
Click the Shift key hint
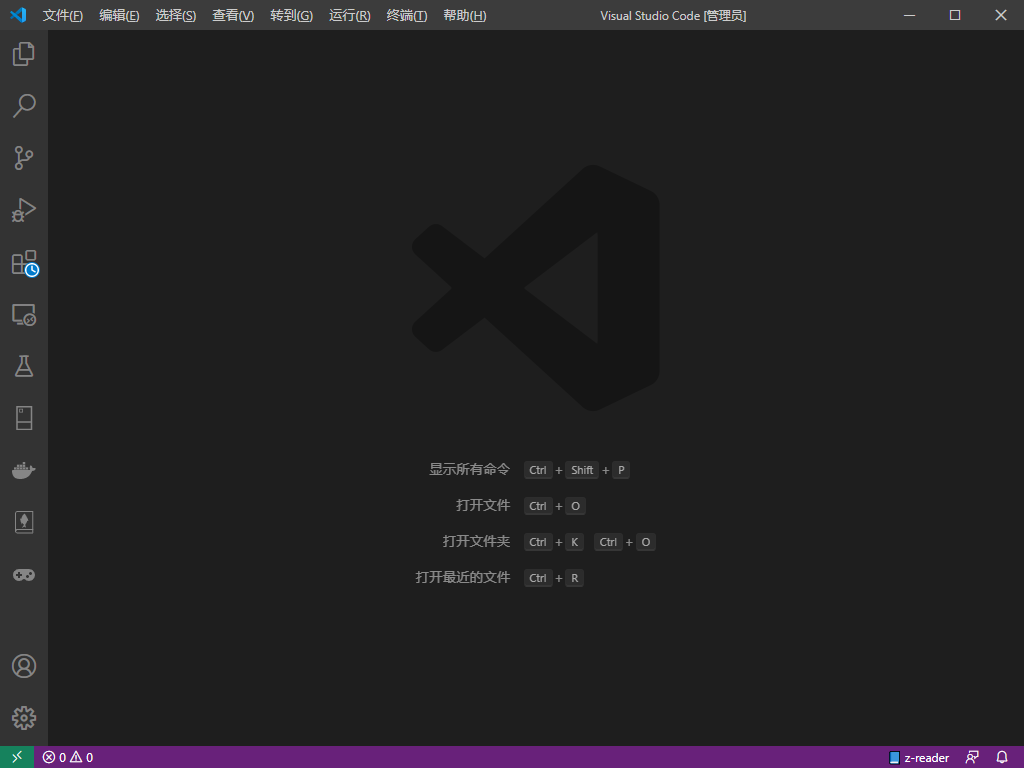(x=582, y=470)
